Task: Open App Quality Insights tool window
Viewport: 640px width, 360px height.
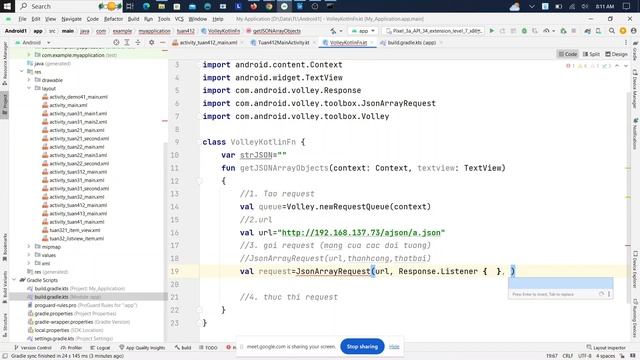Action: coord(142,348)
